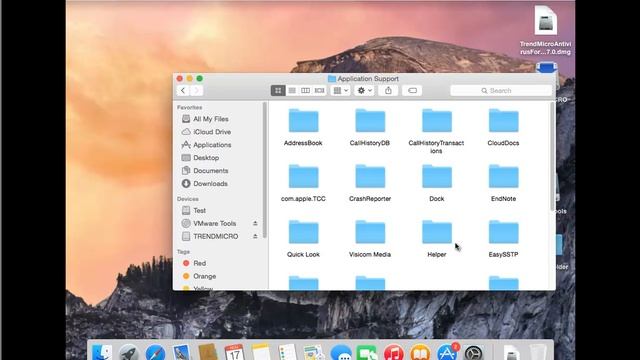Select the Quick Look folder

coord(303,239)
